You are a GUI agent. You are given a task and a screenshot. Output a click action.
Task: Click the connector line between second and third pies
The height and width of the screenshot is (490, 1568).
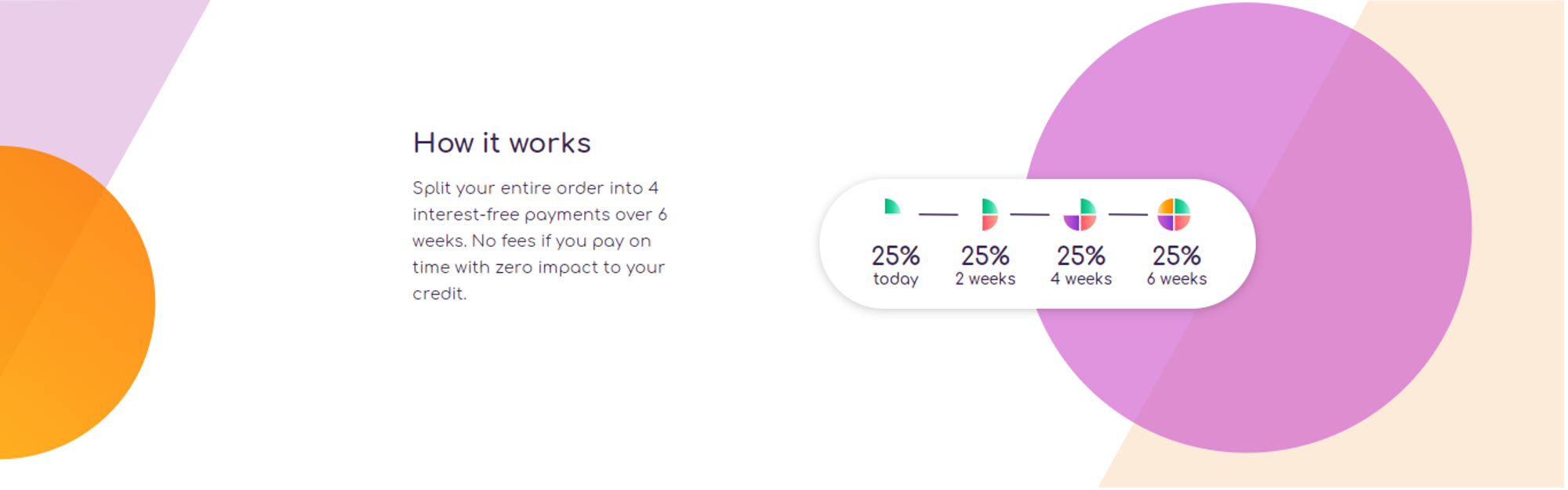[1029, 214]
